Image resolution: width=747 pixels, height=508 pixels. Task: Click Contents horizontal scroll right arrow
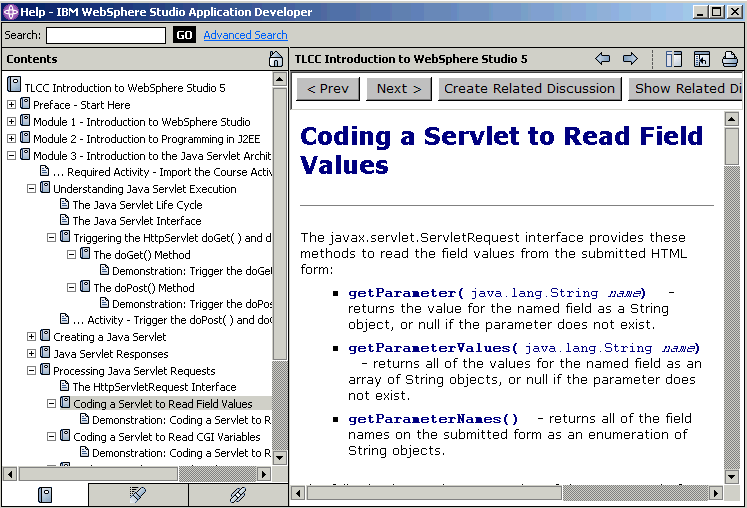(264, 474)
